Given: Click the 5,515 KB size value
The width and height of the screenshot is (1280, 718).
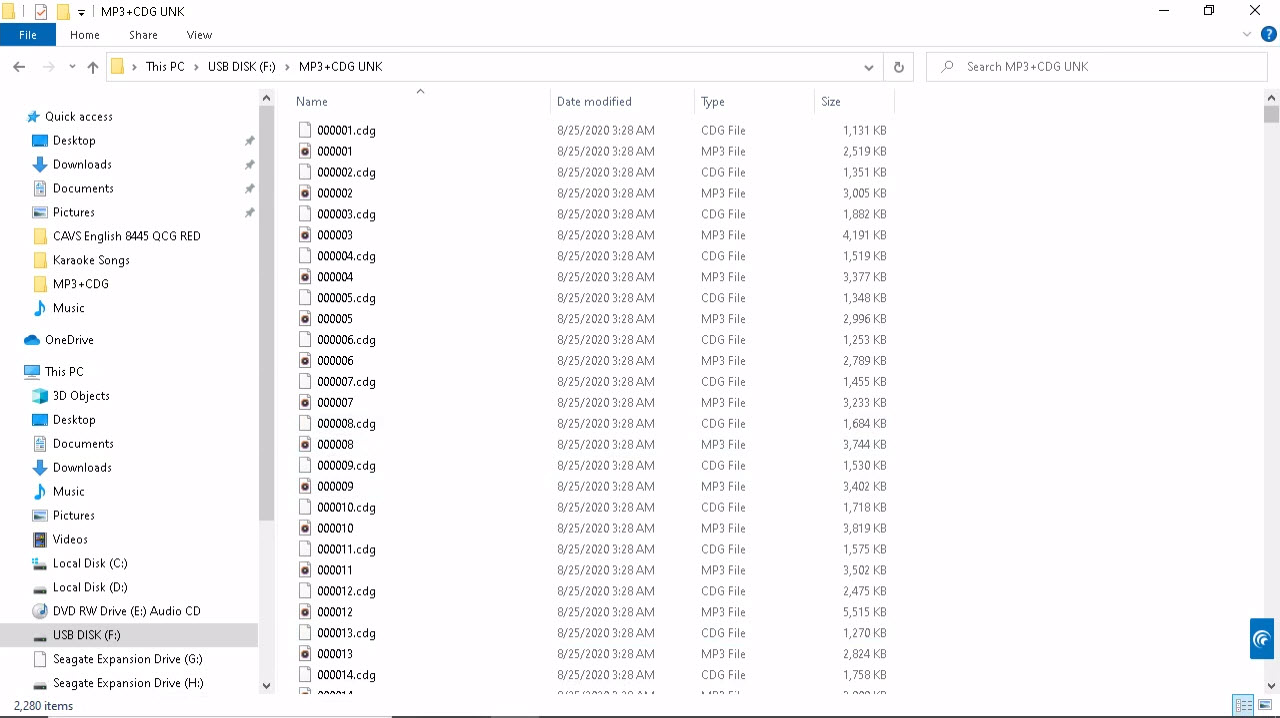Looking at the screenshot, I should [864, 612].
